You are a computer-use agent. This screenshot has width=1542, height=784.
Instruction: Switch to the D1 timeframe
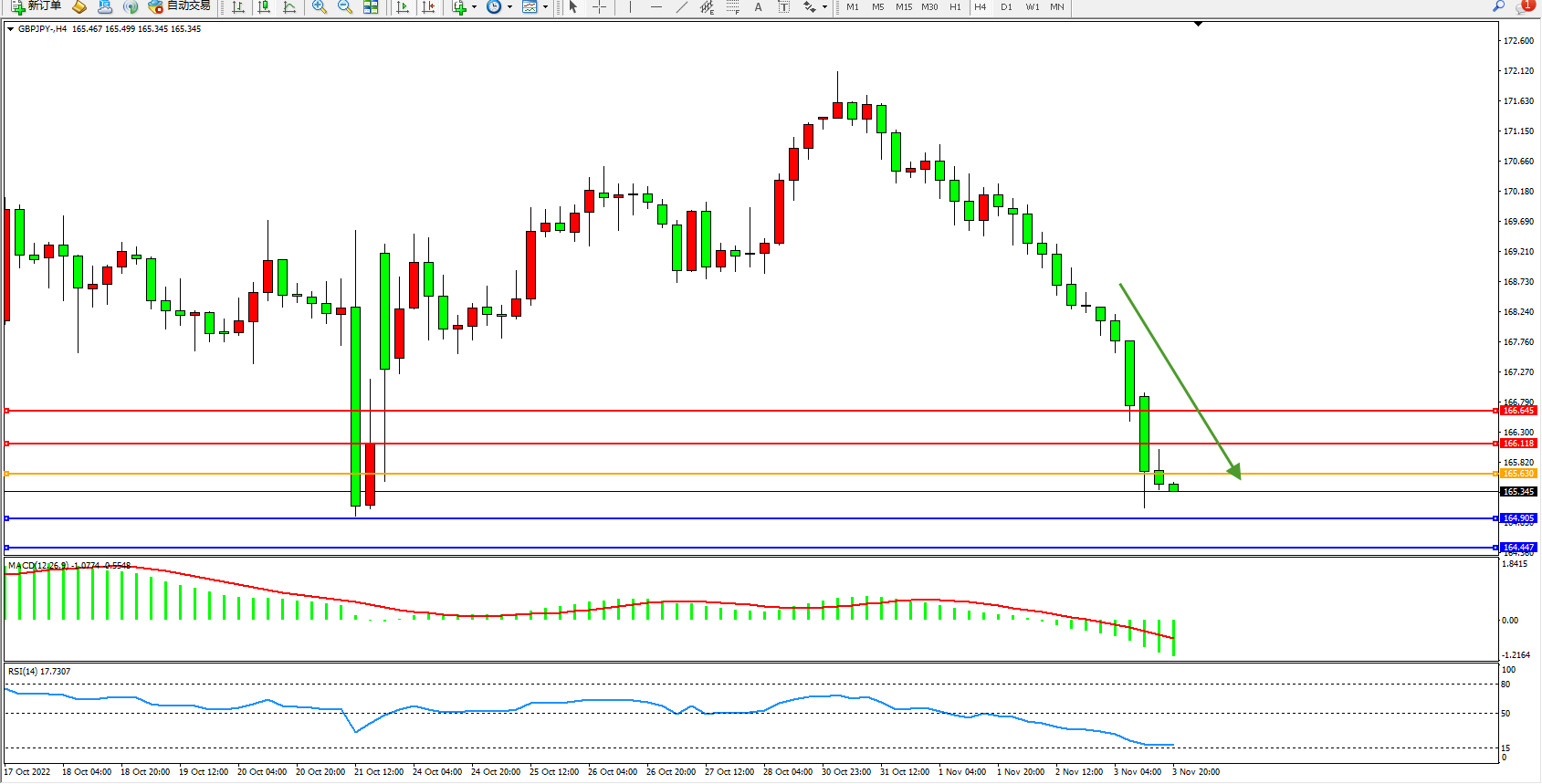point(1005,7)
